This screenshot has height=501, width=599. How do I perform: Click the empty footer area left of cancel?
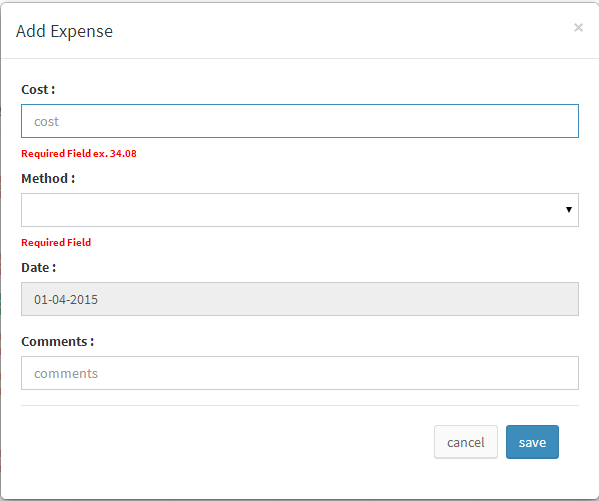pyautogui.click(x=227, y=442)
